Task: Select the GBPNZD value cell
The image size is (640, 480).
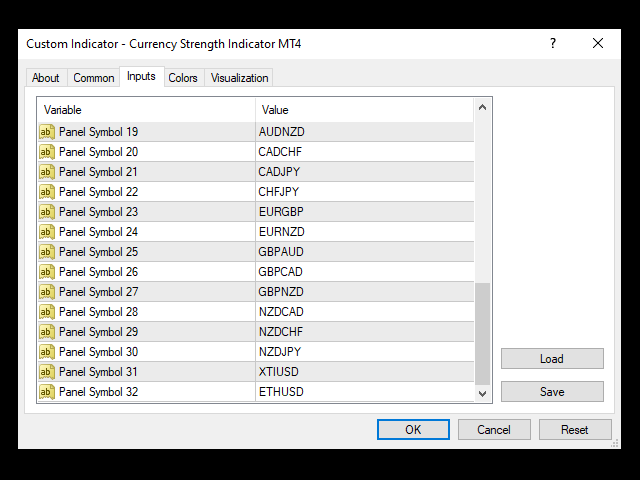Action: pyautogui.click(x=364, y=292)
